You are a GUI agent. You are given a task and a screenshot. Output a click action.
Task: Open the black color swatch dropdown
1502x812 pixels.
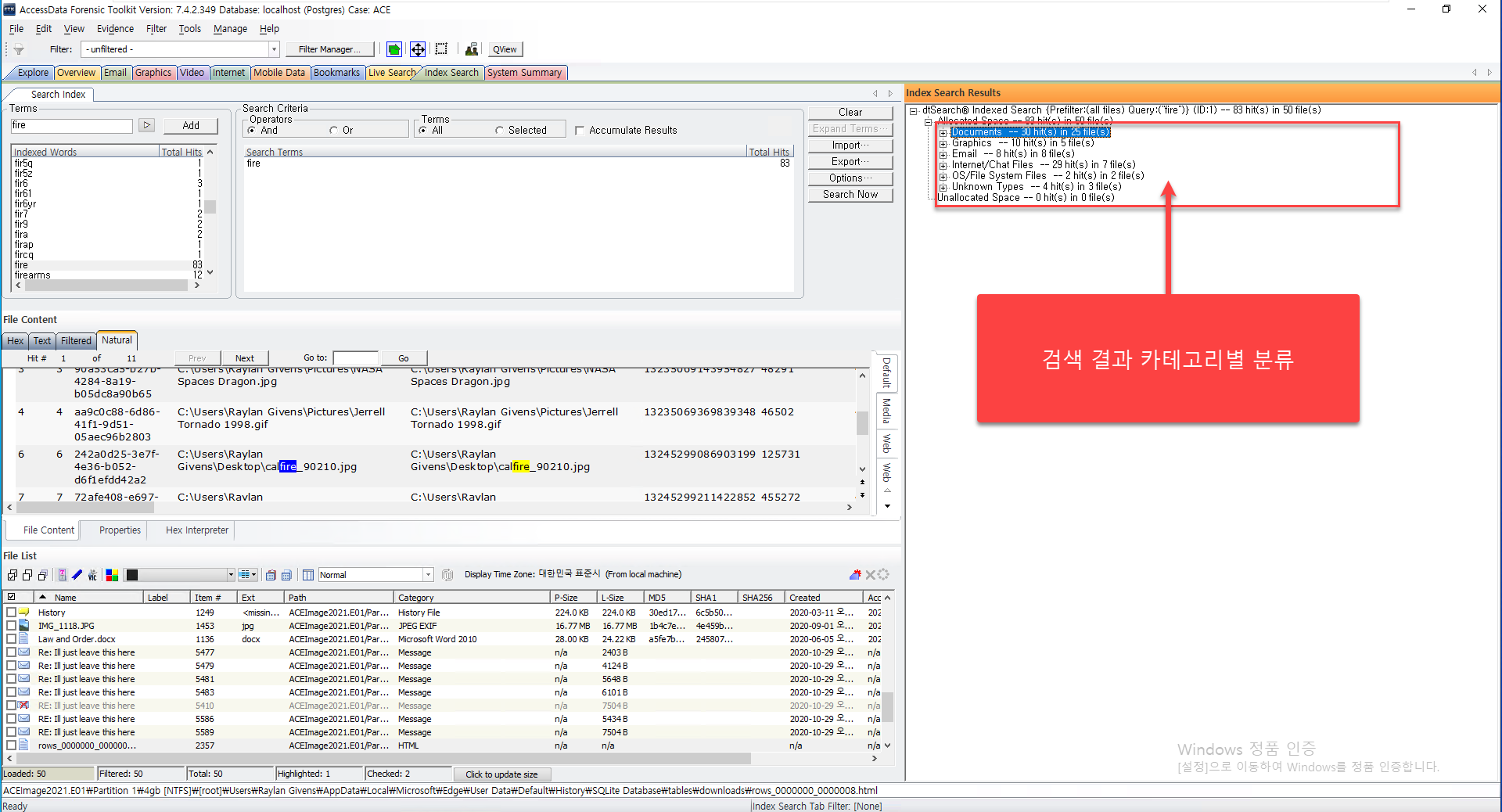231,575
